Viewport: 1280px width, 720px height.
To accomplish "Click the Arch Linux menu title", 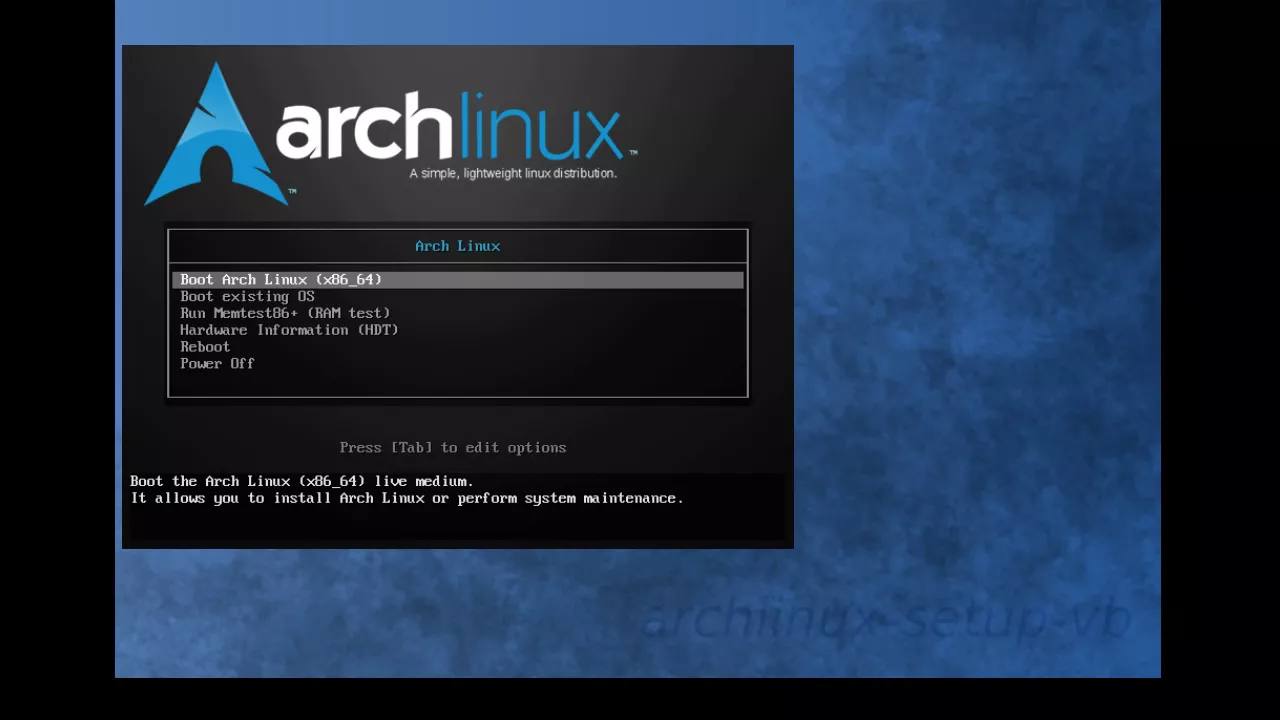I will coord(458,246).
